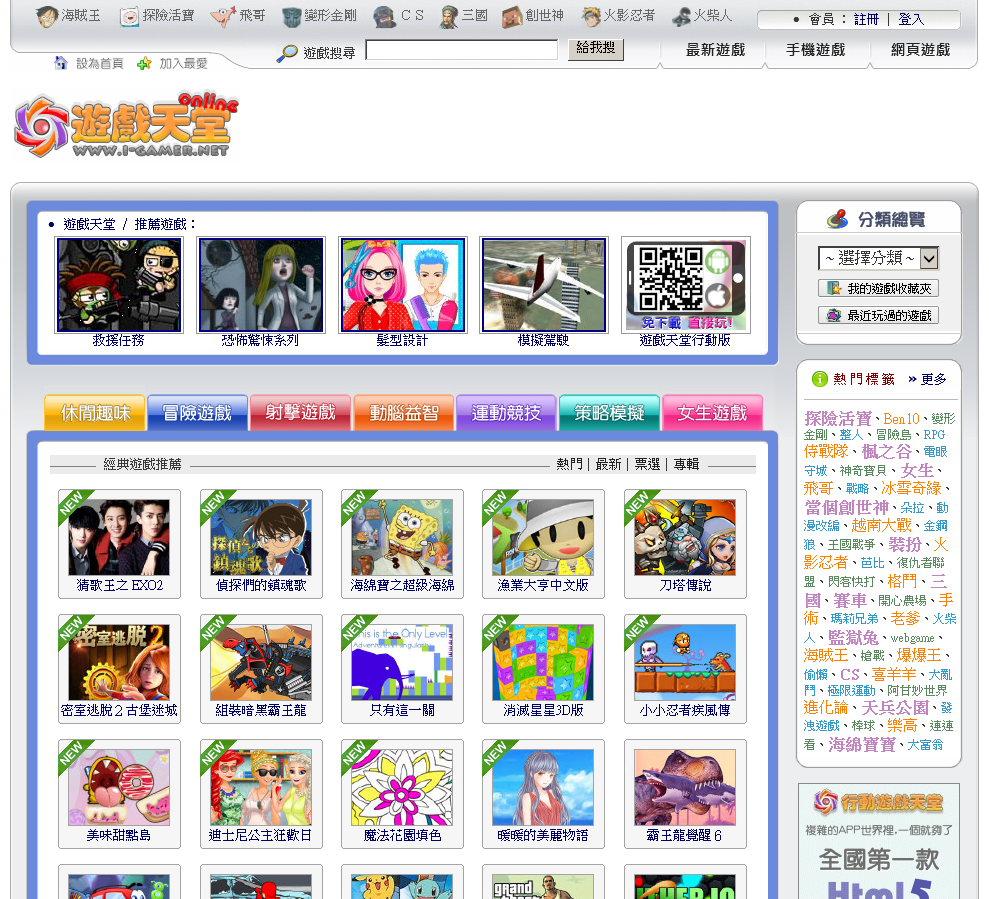Open the 偵探們的鎮魂歌 game thumbnail
The image size is (989, 899).
point(260,538)
